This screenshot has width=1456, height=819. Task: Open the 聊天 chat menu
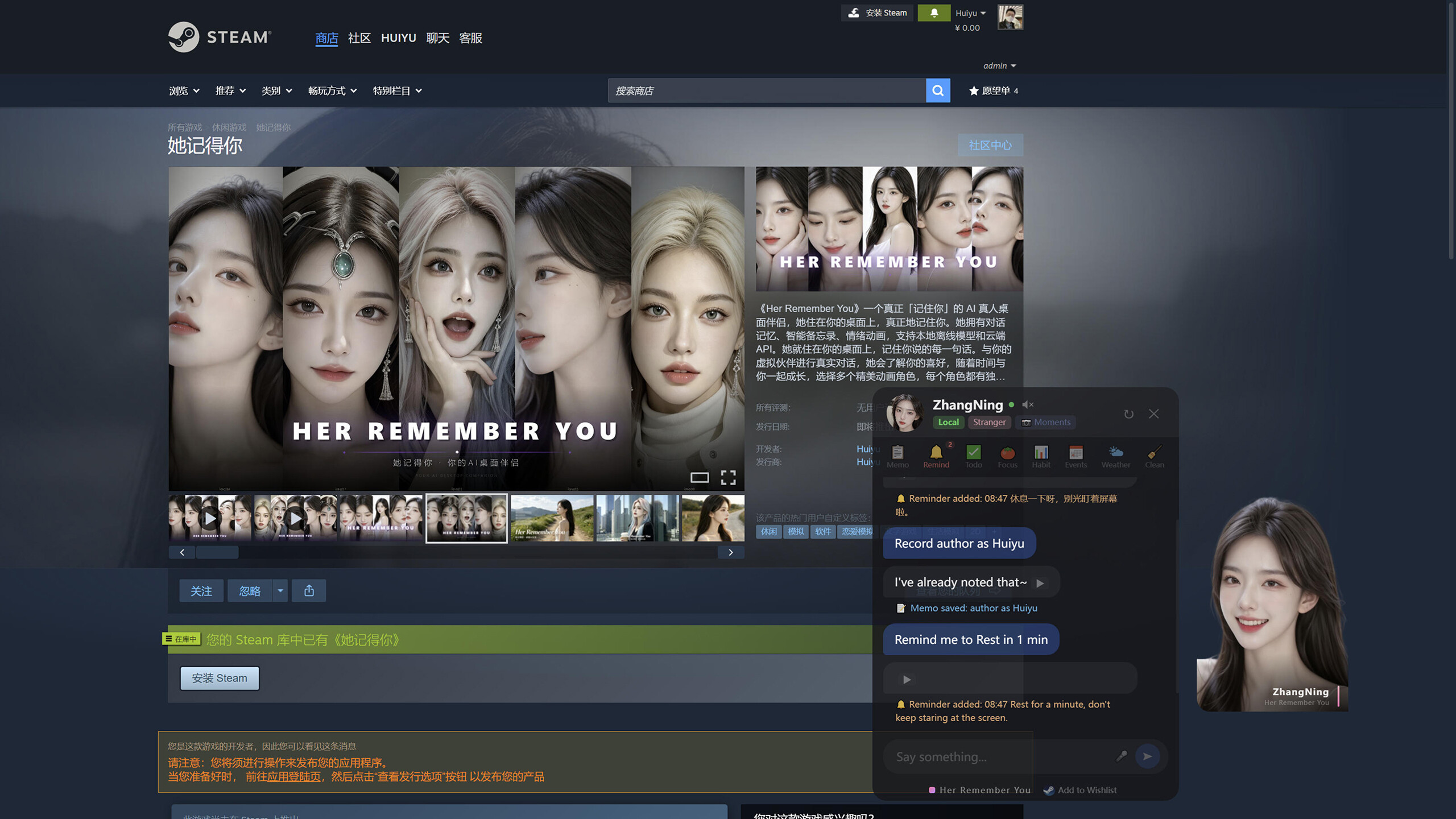pyautogui.click(x=438, y=38)
